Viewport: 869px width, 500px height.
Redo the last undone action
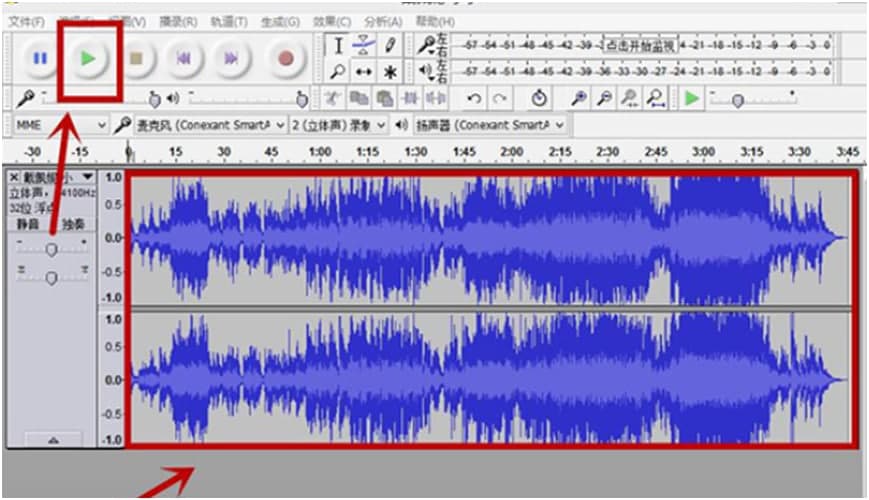pos(499,99)
